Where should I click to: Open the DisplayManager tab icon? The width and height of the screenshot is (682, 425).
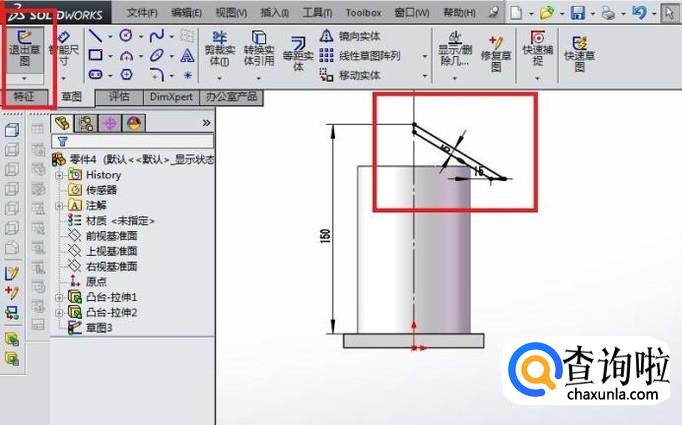[134, 124]
